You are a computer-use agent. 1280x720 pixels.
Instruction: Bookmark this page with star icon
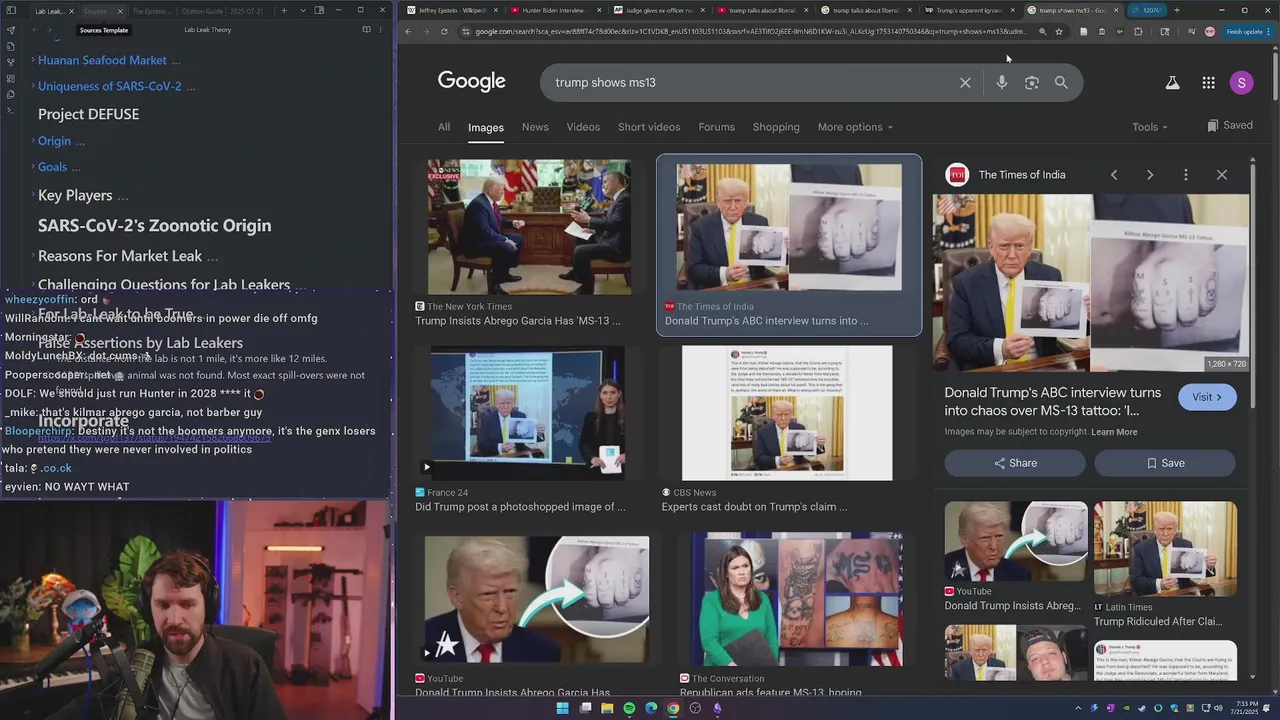[x=1059, y=31]
